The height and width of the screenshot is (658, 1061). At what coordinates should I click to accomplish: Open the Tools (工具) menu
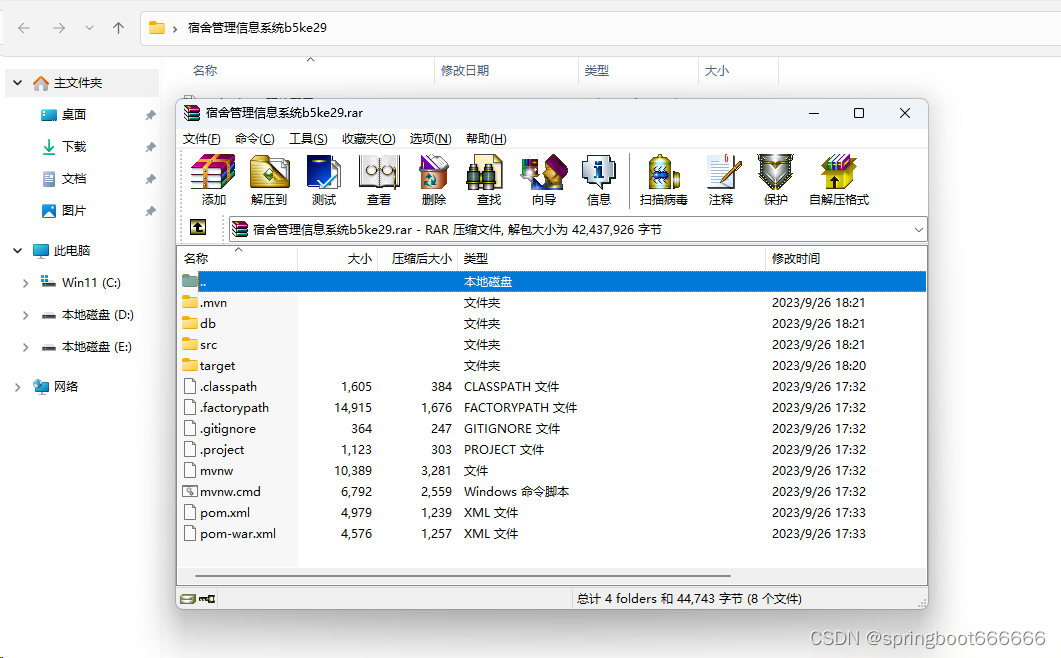(x=308, y=139)
